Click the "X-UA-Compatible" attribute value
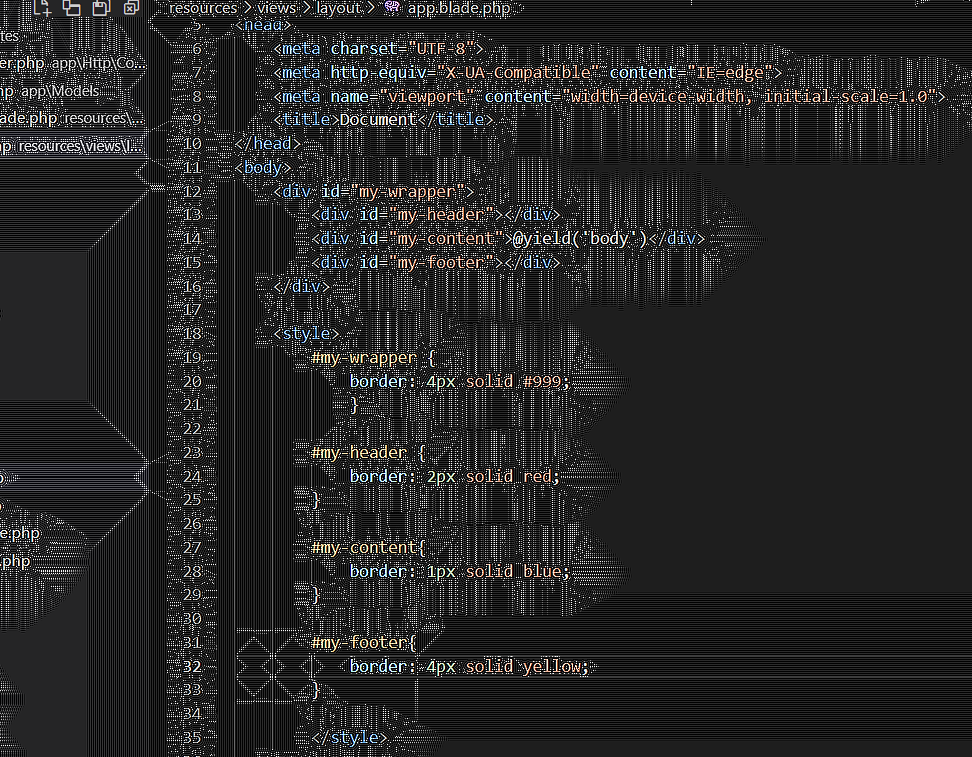The width and height of the screenshot is (972, 757). [518, 73]
